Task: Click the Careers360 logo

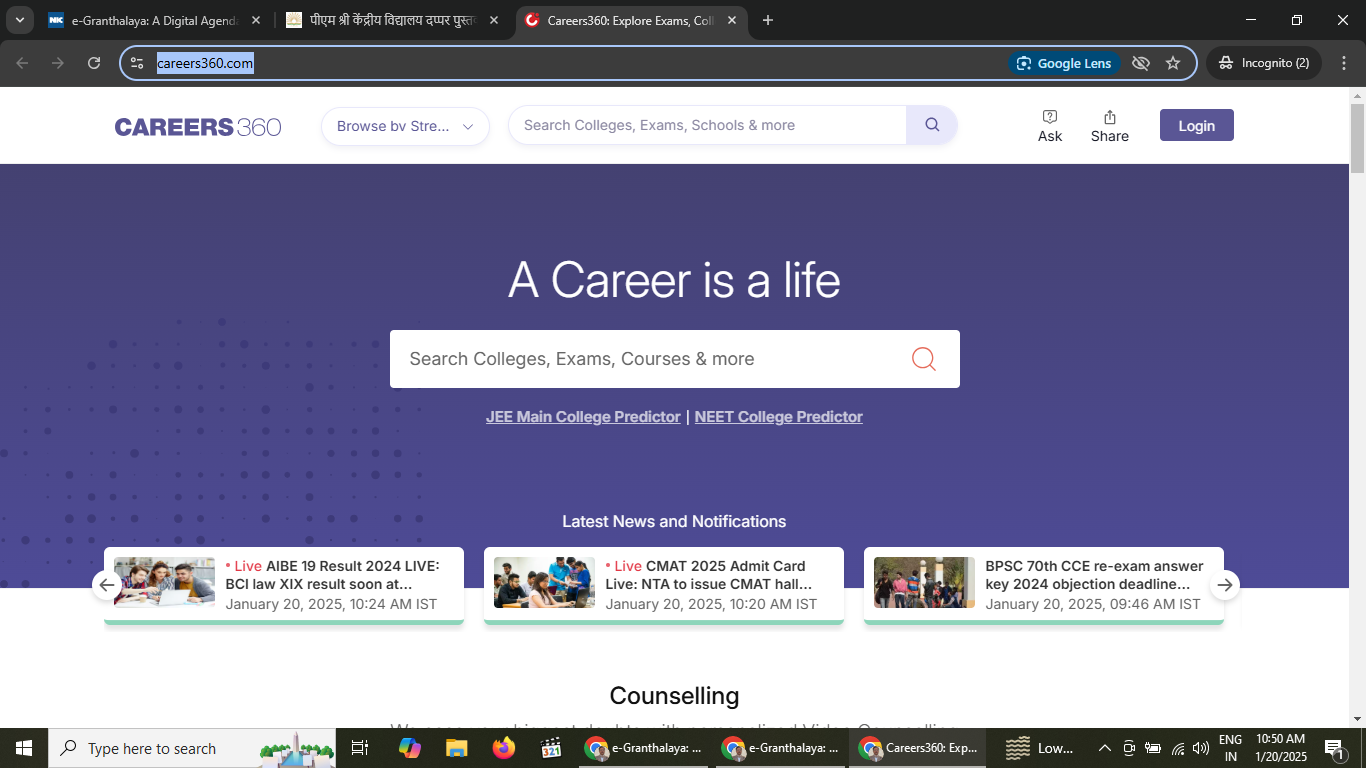Action: [198, 127]
